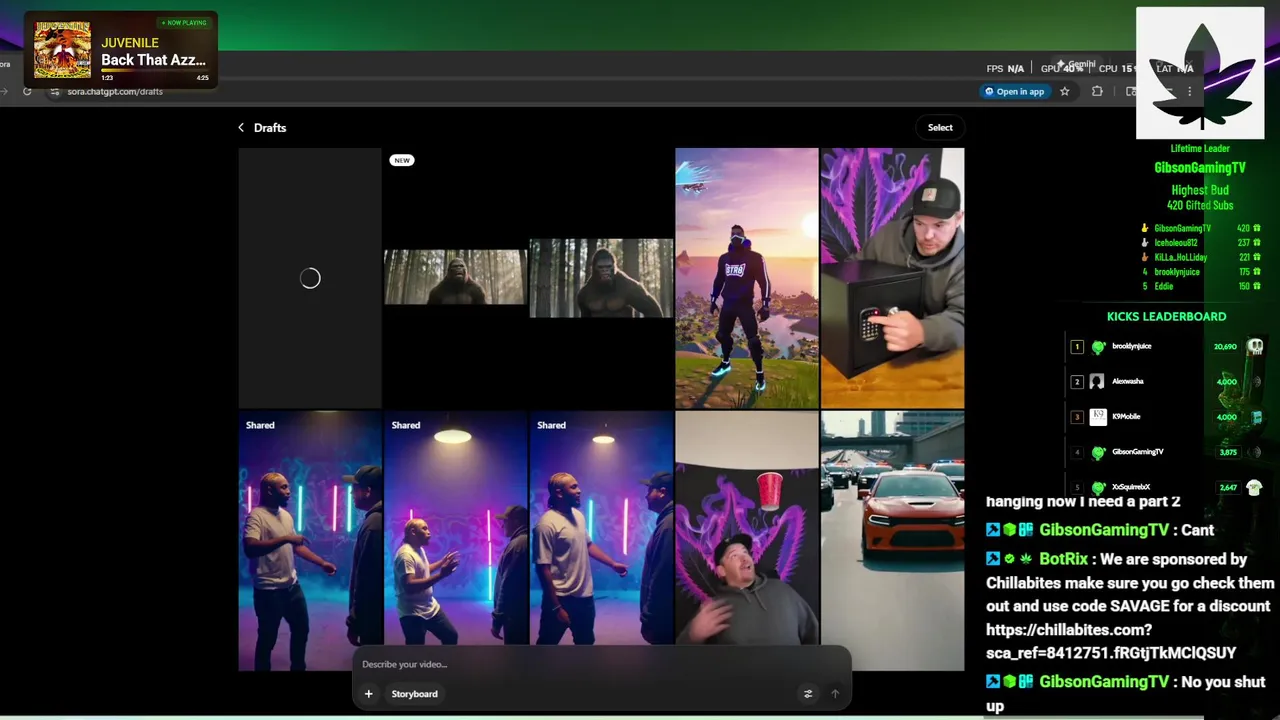Click 'Open in app' button

pos(1014,91)
